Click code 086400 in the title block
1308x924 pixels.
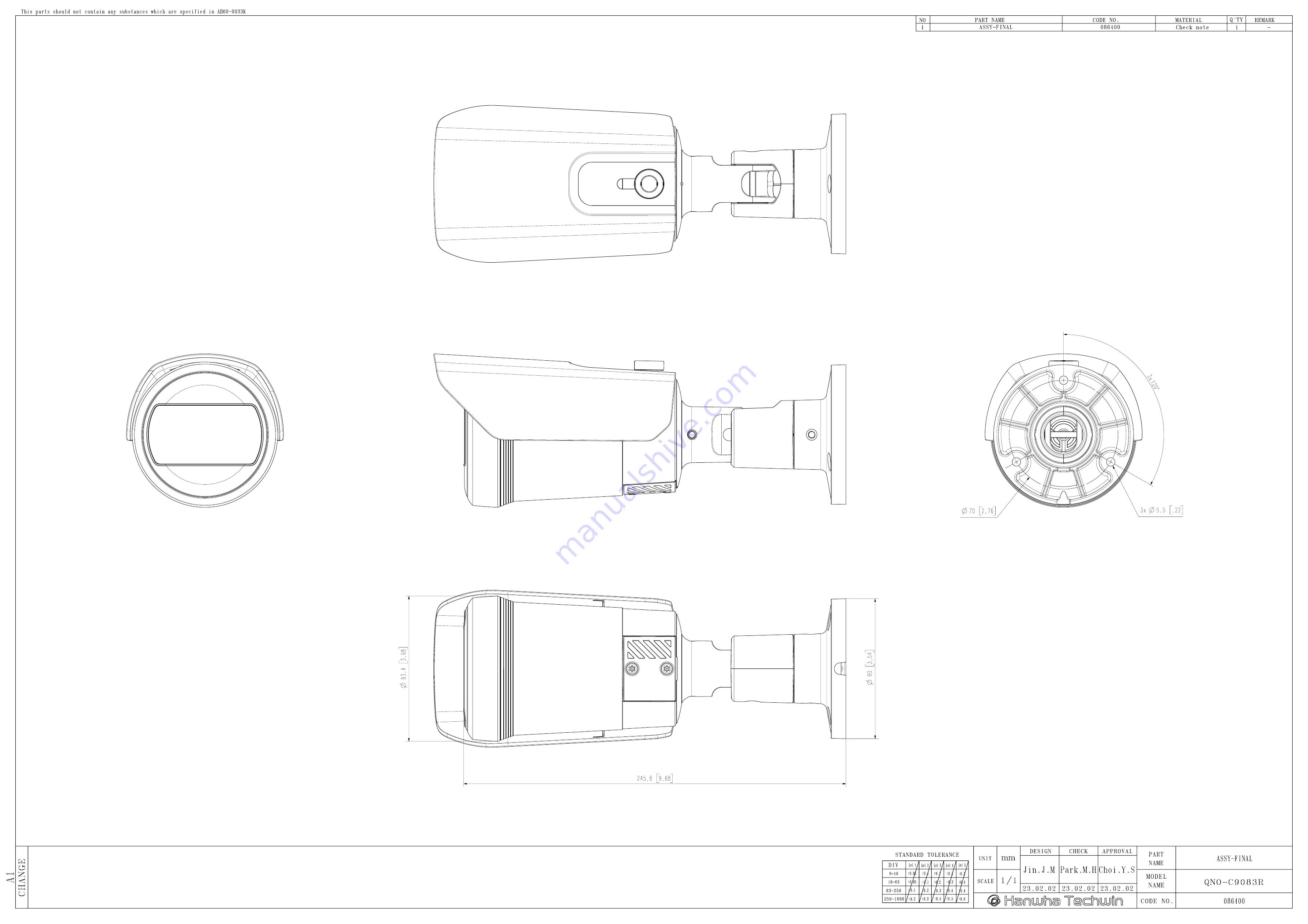[x=1234, y=901]
